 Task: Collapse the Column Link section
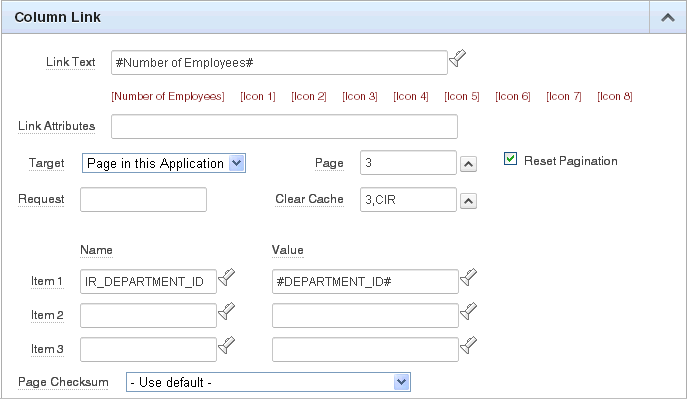[x=668, y=18]
